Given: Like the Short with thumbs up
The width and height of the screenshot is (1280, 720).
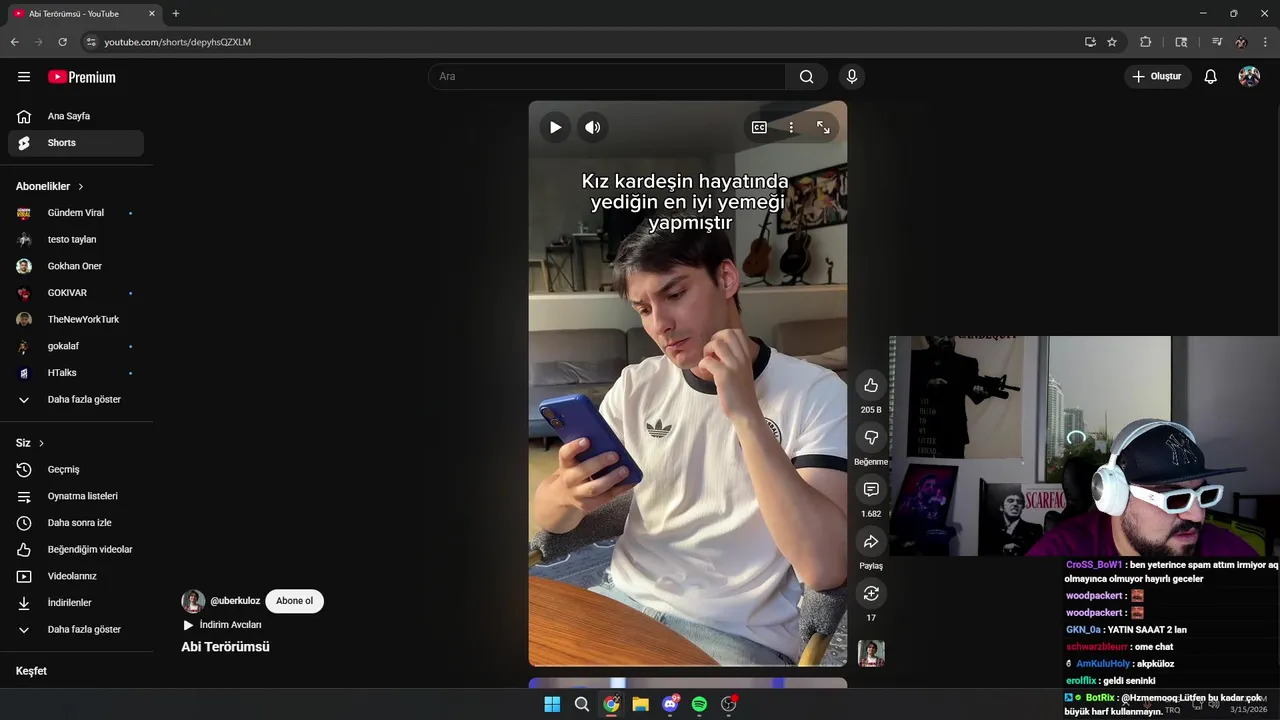Looking at the screenshot, I should click(x=871, y=386).
